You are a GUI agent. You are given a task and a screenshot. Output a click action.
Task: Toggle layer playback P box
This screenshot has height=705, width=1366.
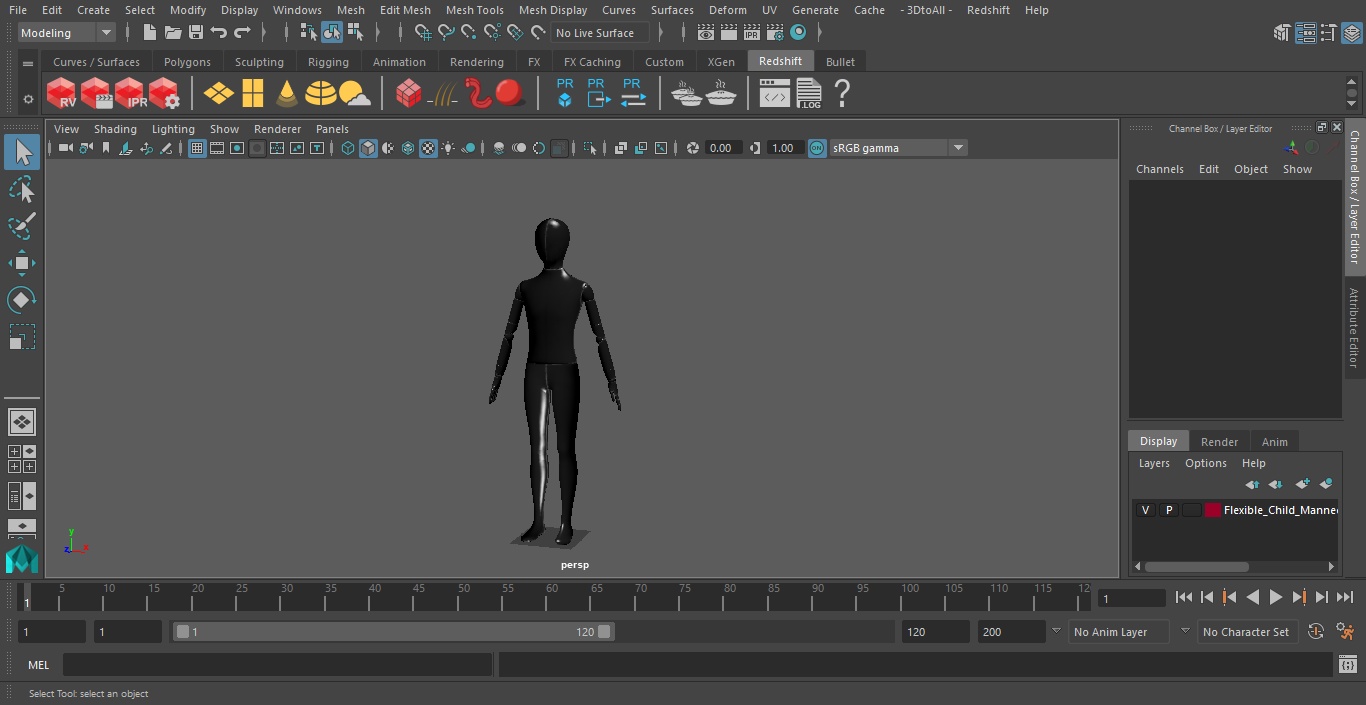(x=1168, y=510)
